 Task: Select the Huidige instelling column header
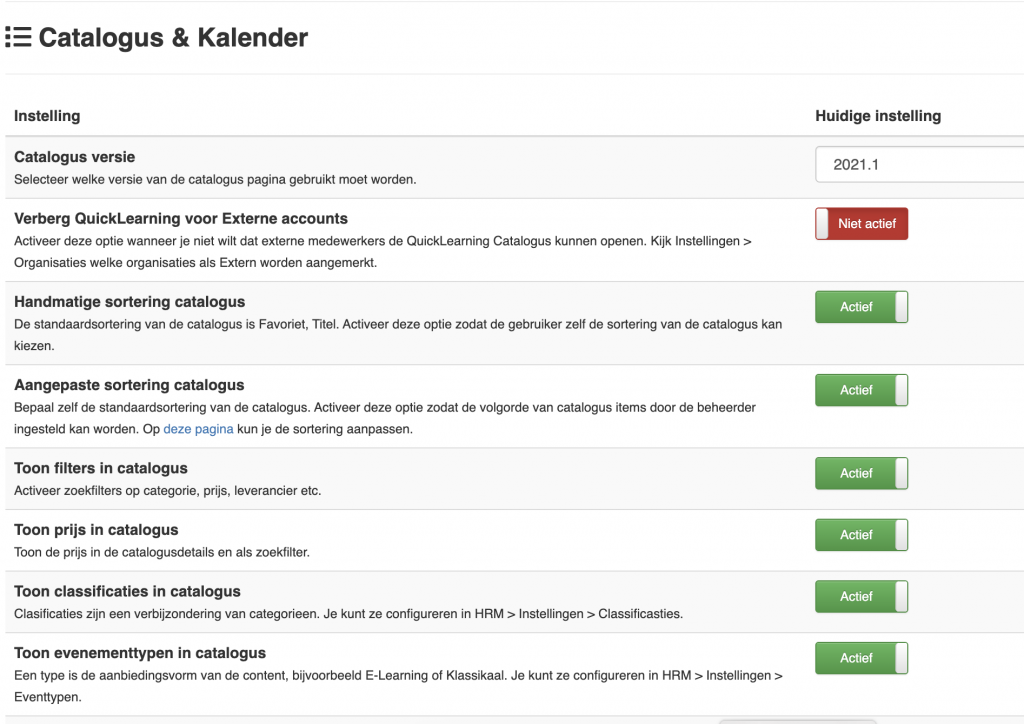878,116
